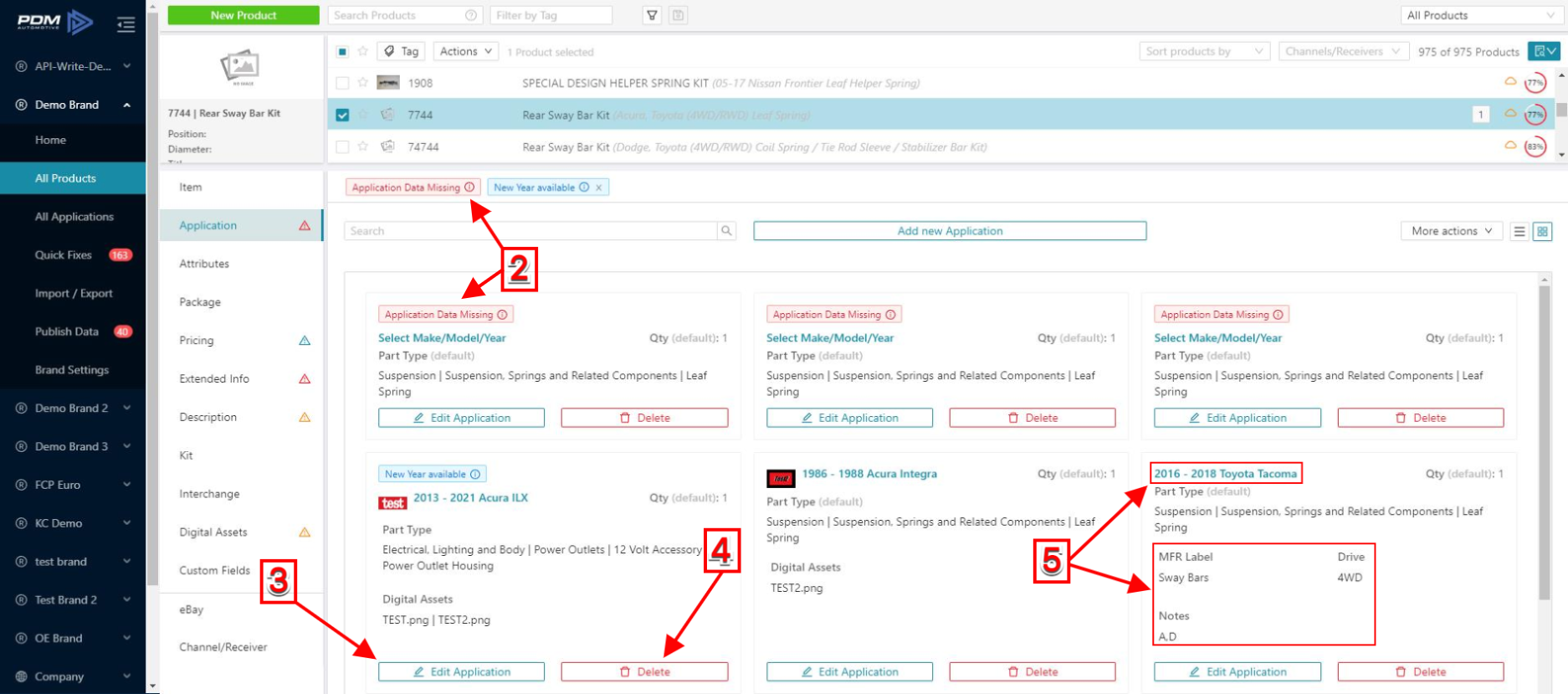Open the filter funnel icon in the toolbar
This screenshot has width=1568, height=694.
pos(653,15)
